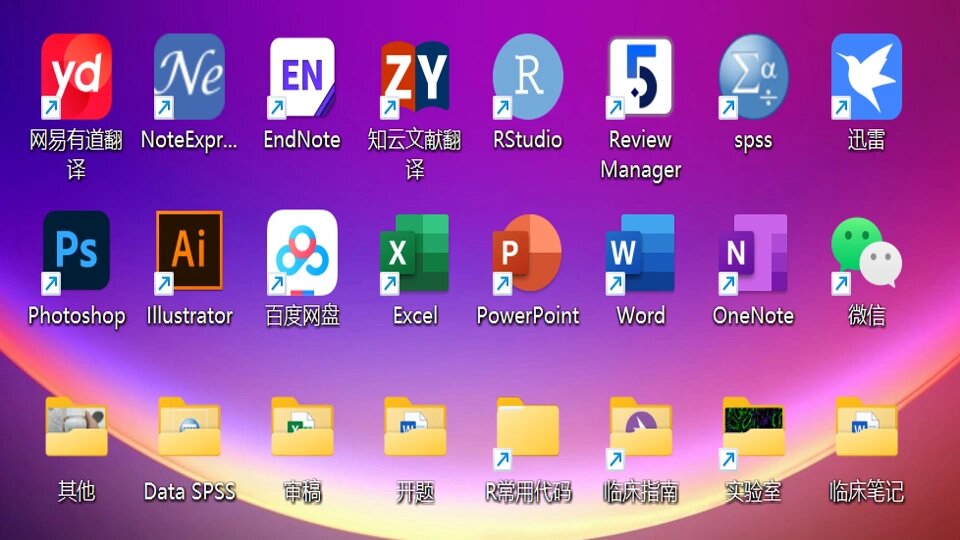Viewport: 960px width, 540px height.
Task: Open the Illustrator Ai icon
Action: [189, 251]
